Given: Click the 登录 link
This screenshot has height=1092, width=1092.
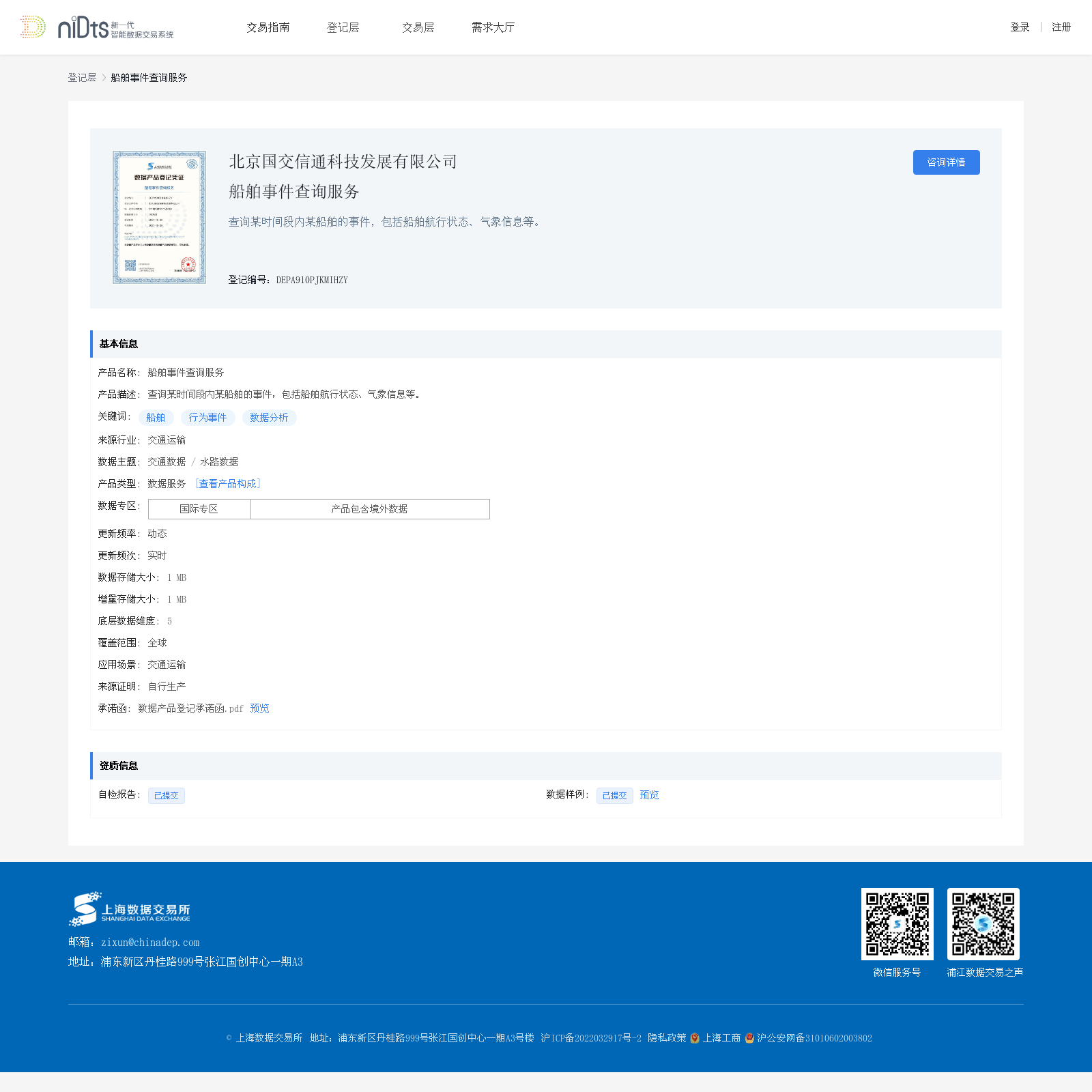Looking at the screenshot, I should click(1020, 27).
